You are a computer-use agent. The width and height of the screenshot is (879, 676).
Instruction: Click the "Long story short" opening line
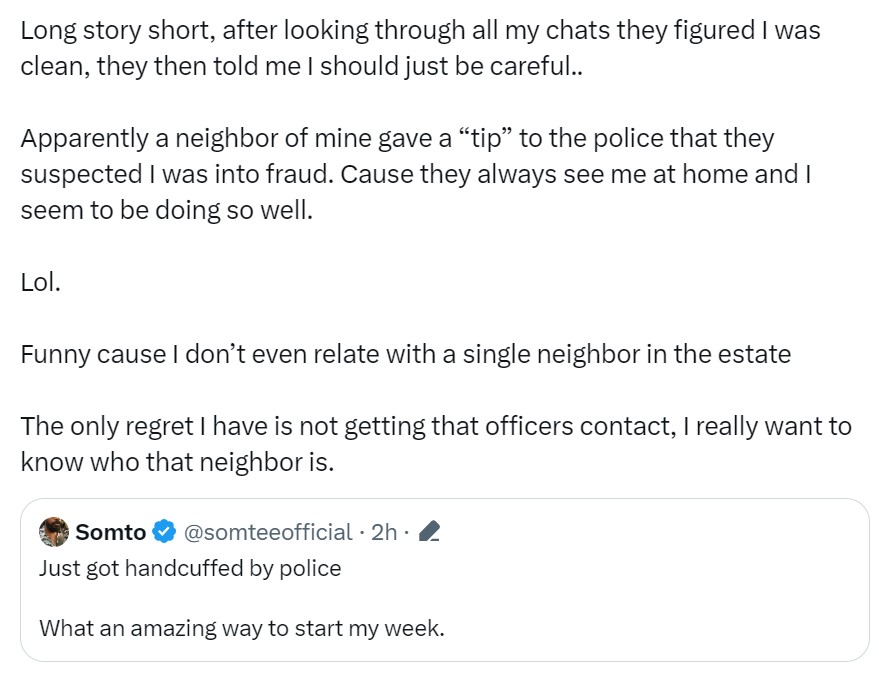coord(420,30)
